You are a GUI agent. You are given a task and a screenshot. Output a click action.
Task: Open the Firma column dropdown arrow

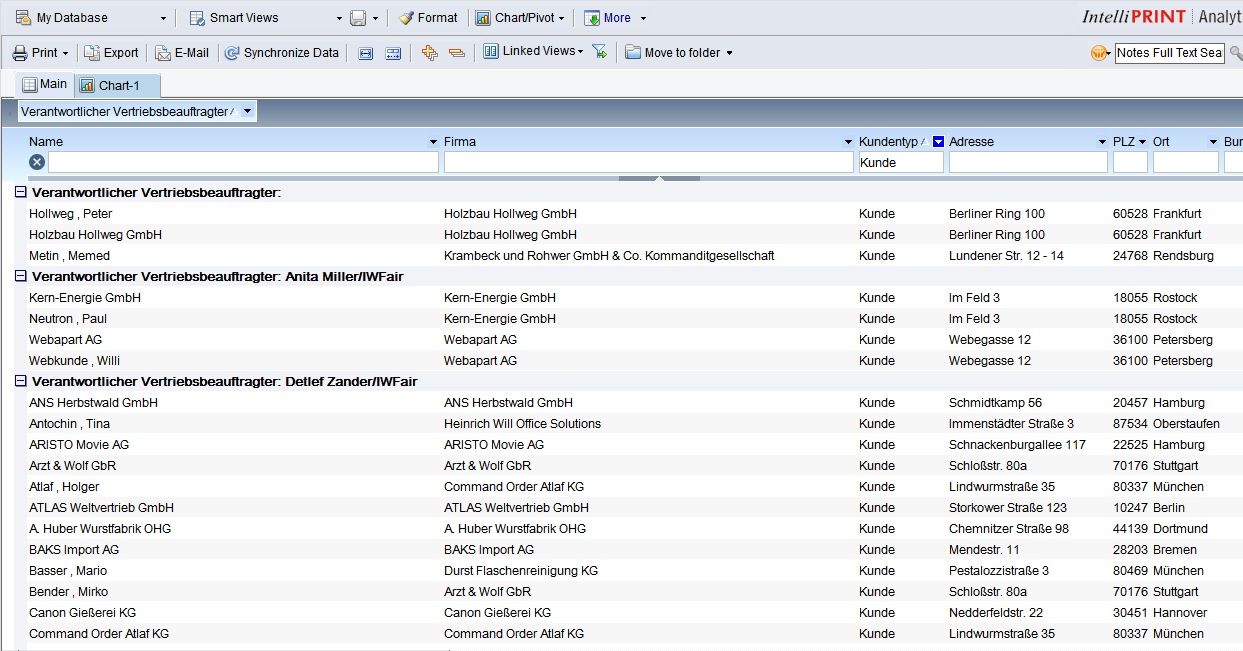(x=848, y=142)
